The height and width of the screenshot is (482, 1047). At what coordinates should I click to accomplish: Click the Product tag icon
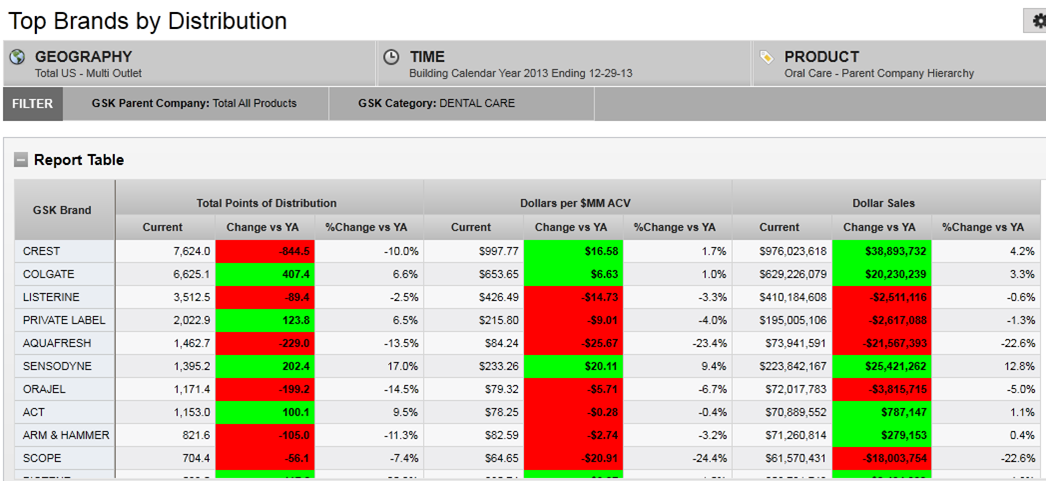pyautogui.click(x=766, y=57)
